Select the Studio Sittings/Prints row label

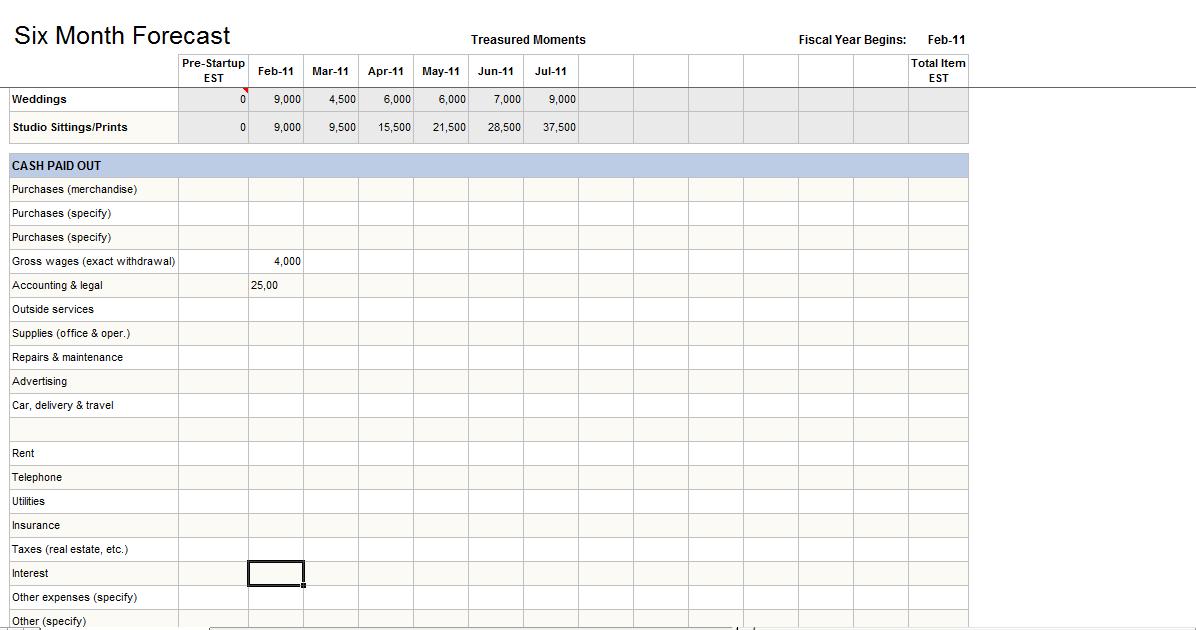point(90,127)
